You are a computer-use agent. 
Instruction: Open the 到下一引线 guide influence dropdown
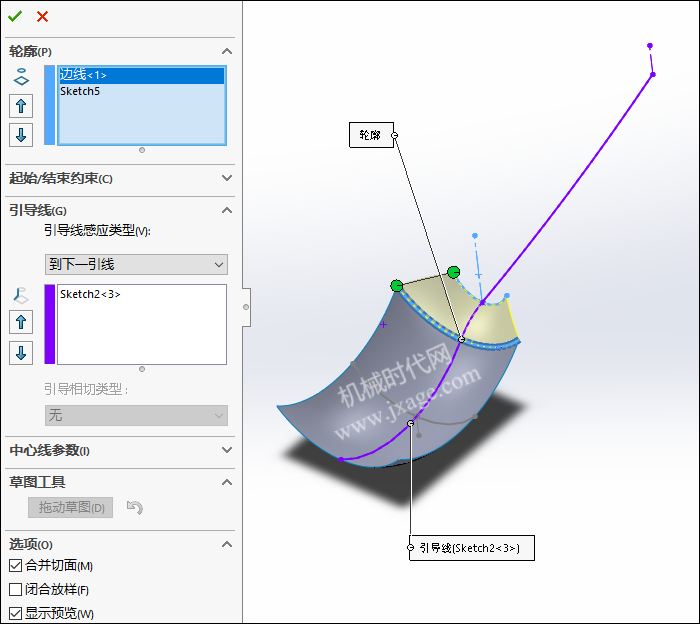coord(136,264)
